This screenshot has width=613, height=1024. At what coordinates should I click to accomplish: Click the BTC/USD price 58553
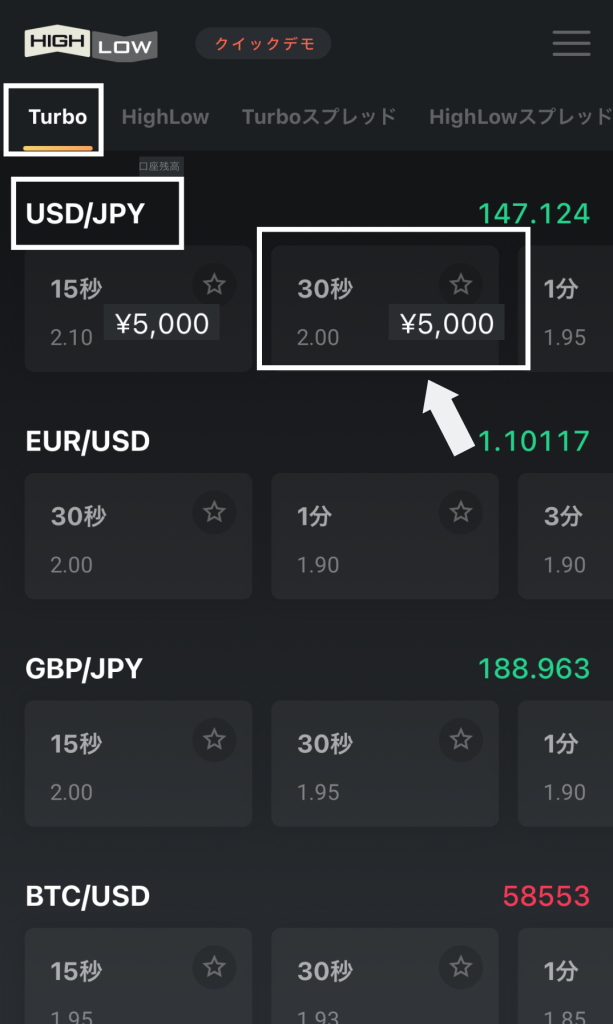546,896
